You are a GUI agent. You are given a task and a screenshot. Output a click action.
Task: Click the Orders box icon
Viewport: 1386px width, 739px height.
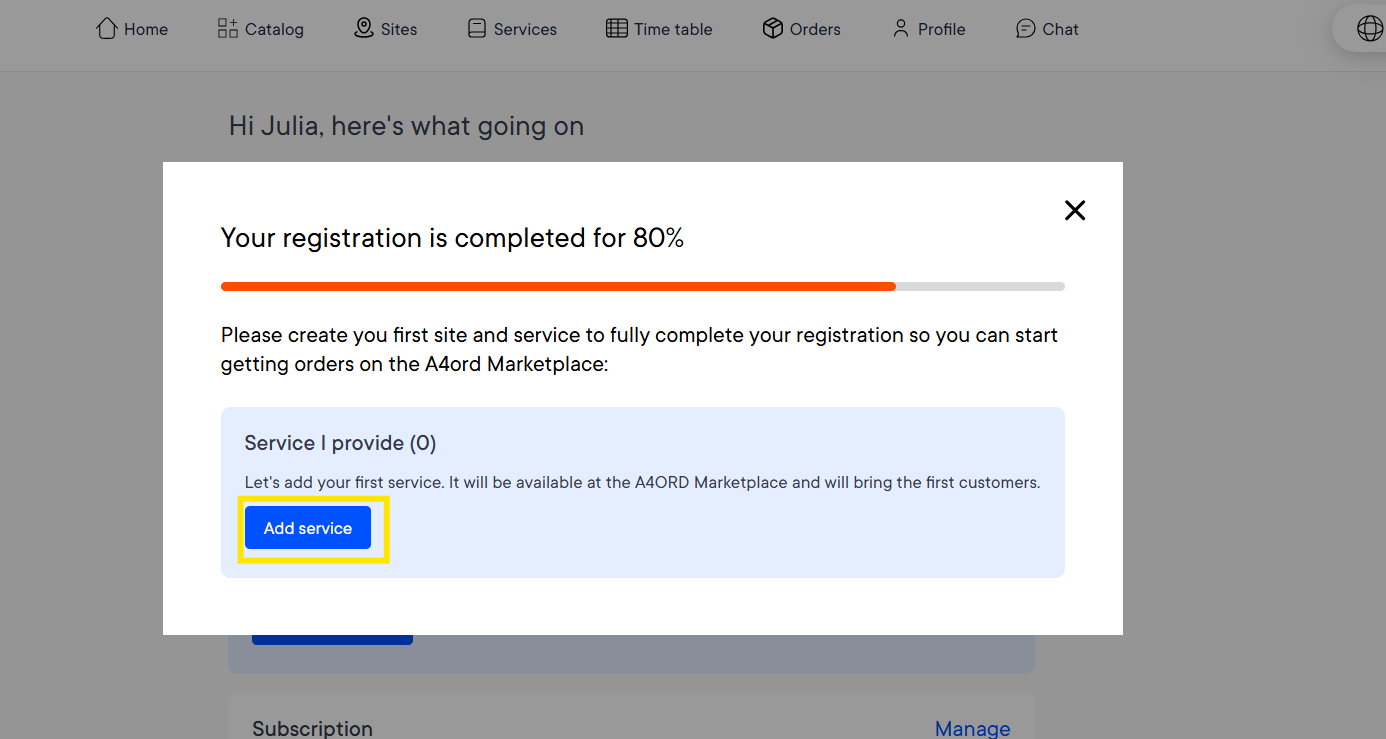[772, 29]
